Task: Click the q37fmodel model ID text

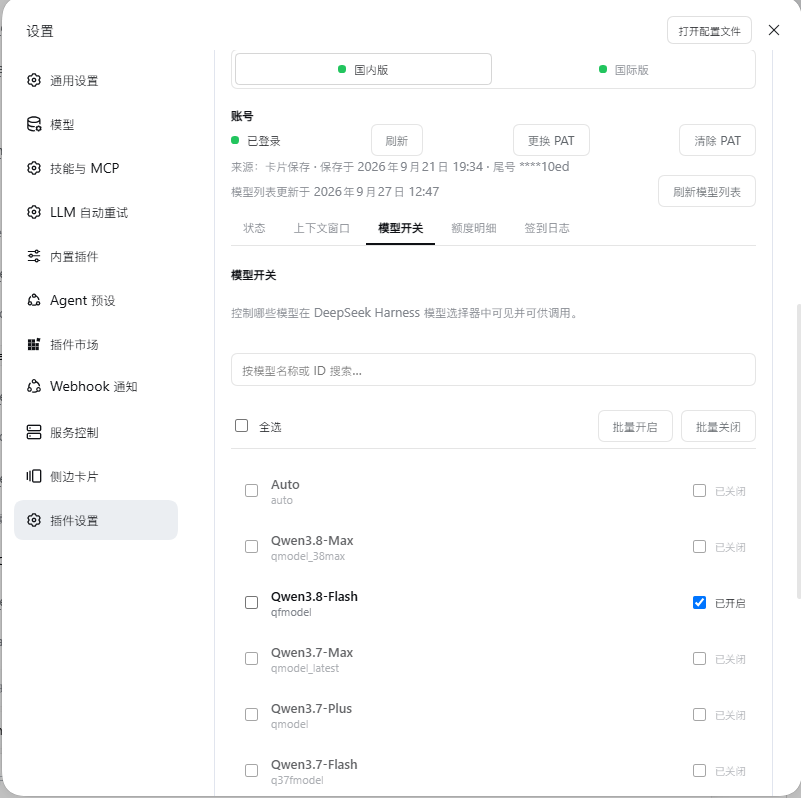Action: point(297,780)
